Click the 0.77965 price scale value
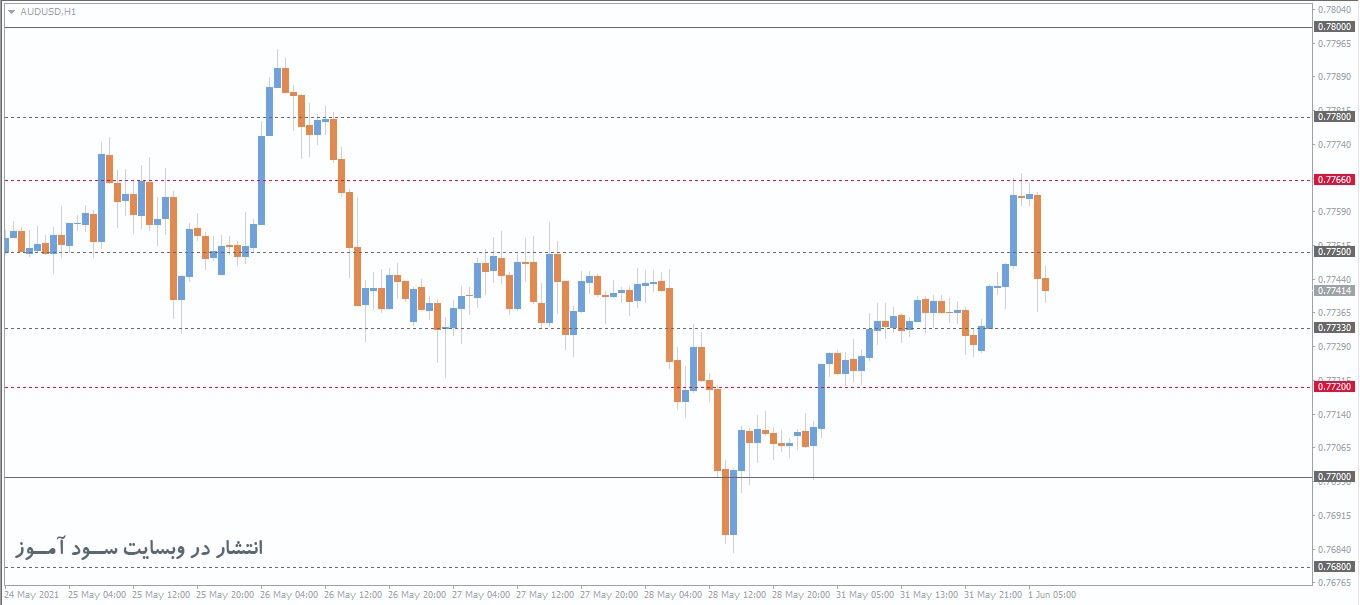Viewport: 1360px width, 605px height. (1337, 44)
